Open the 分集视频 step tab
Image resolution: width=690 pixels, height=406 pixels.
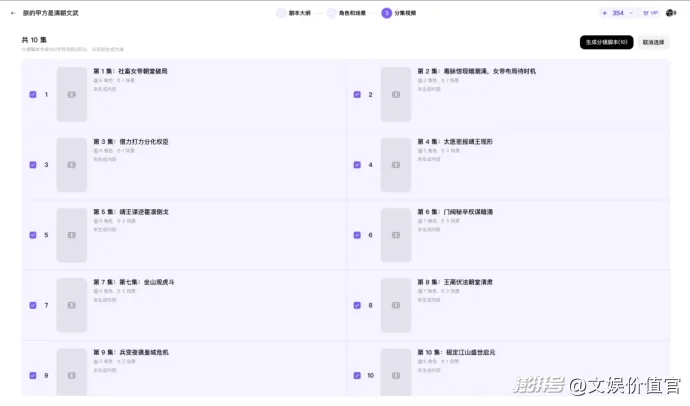(x=403, y=13)
